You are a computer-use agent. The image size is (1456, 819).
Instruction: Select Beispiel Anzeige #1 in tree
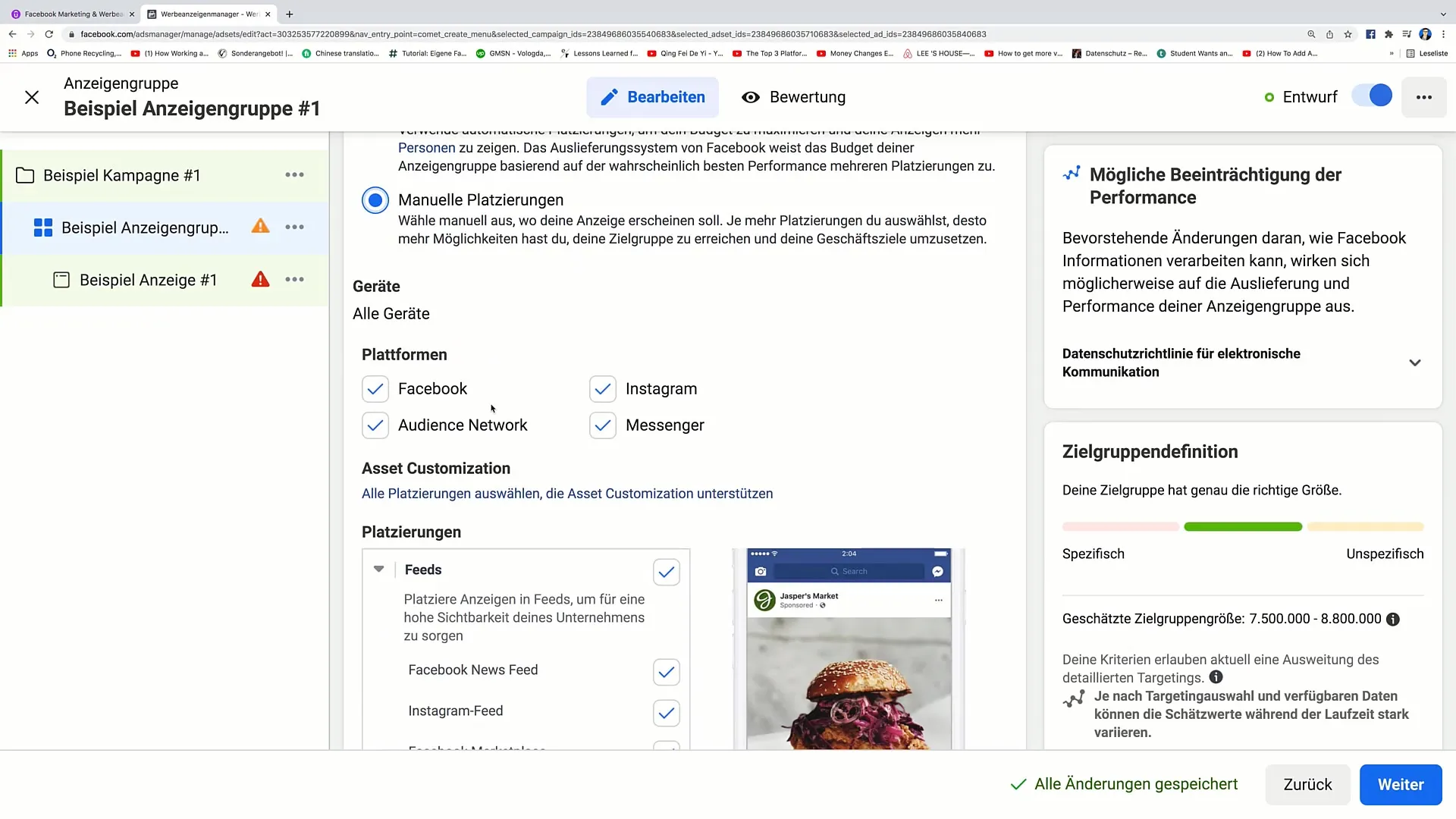[149, 280]
